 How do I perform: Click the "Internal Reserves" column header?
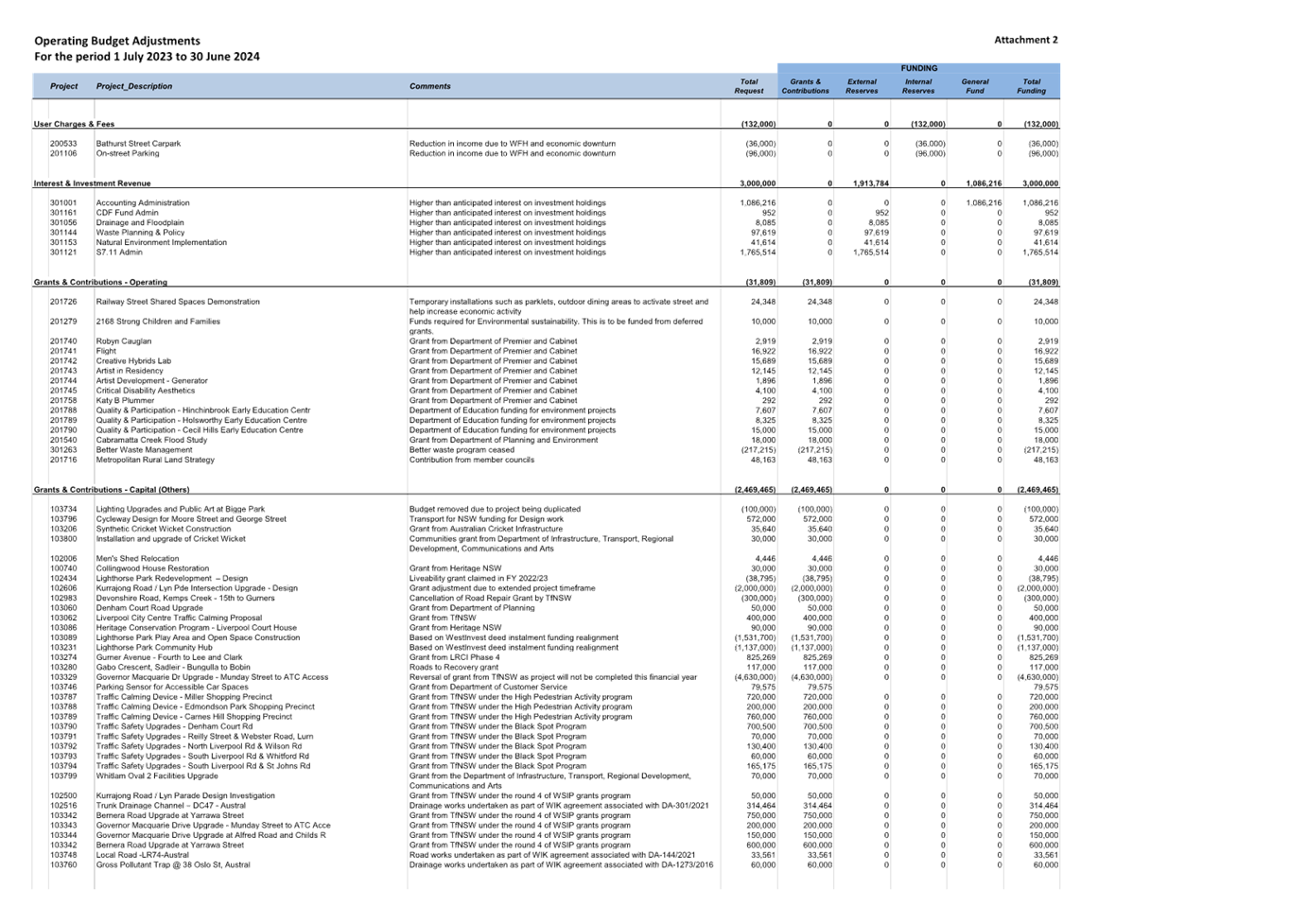tap(918, 86)
